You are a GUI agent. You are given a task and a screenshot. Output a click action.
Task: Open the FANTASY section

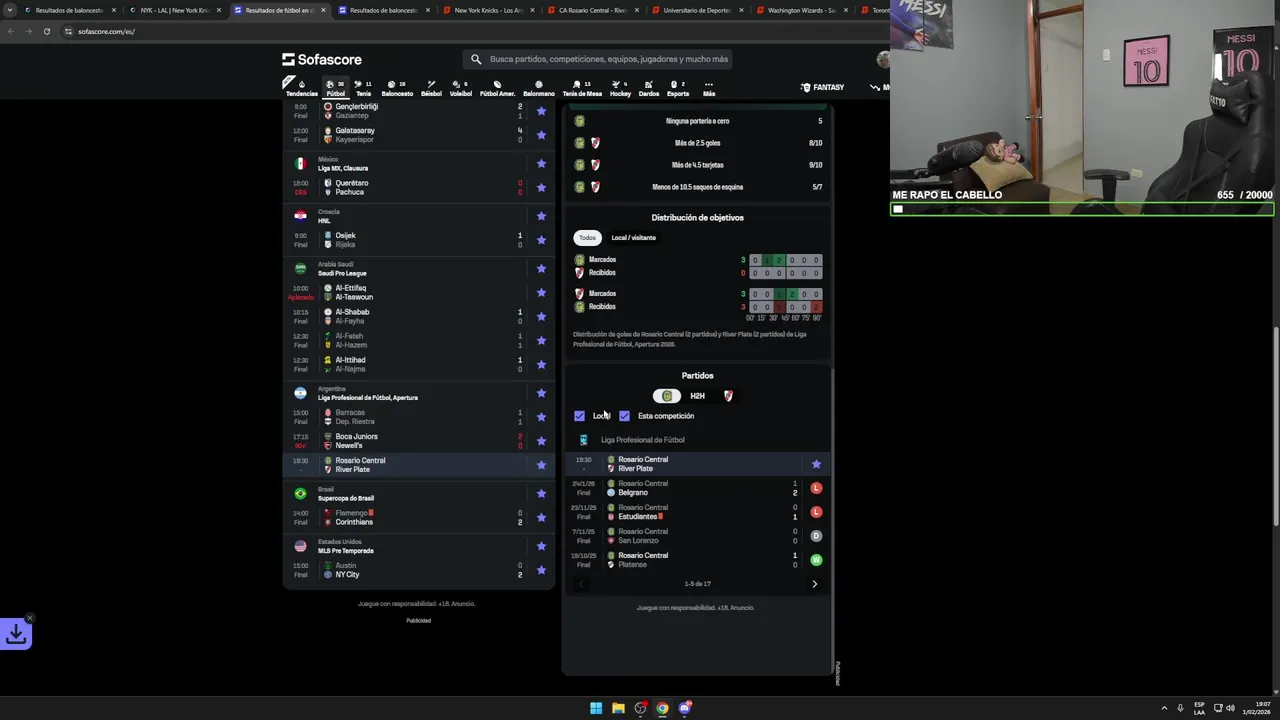[822, 87]
